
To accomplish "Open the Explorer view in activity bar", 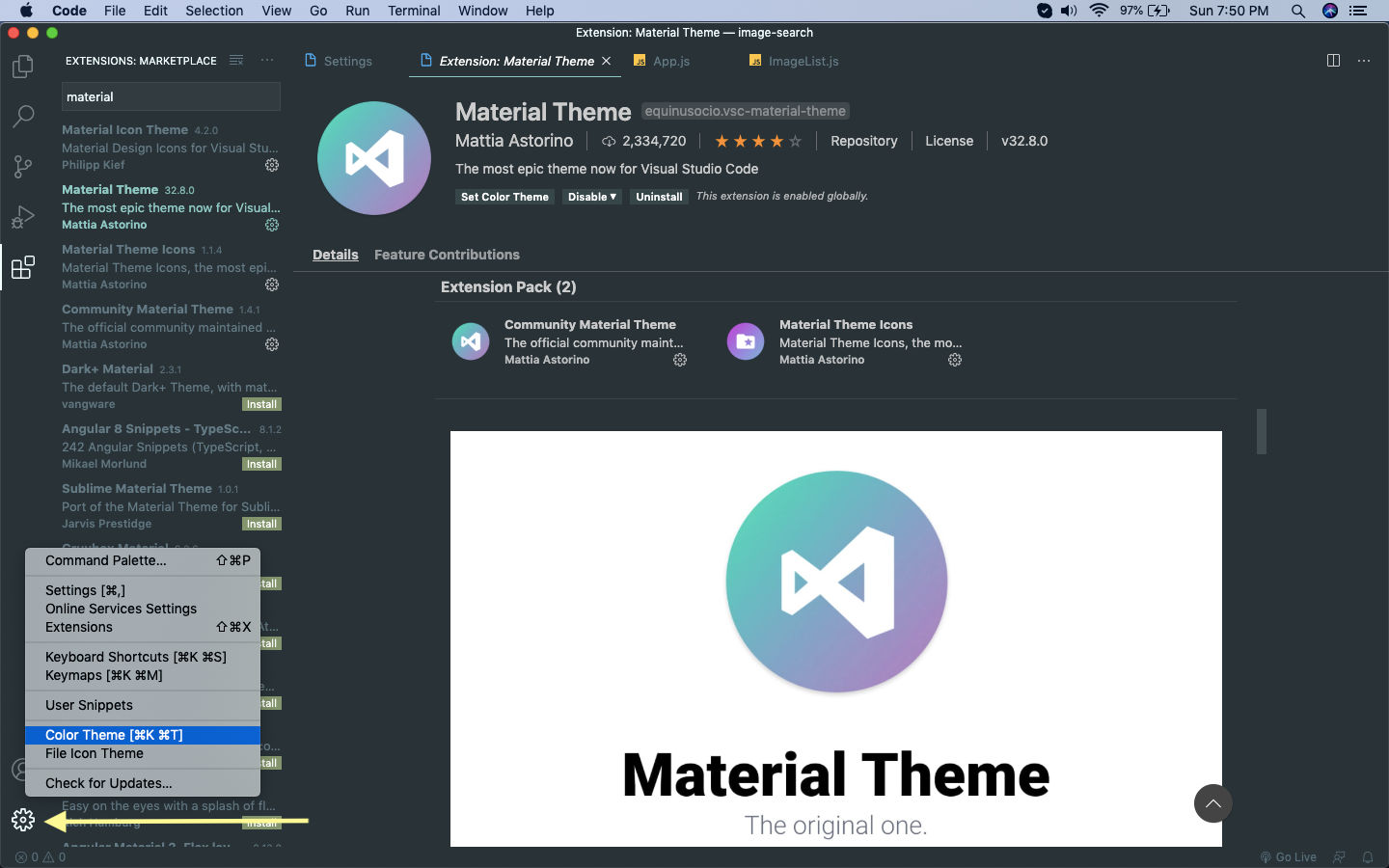I will point(22,67).
